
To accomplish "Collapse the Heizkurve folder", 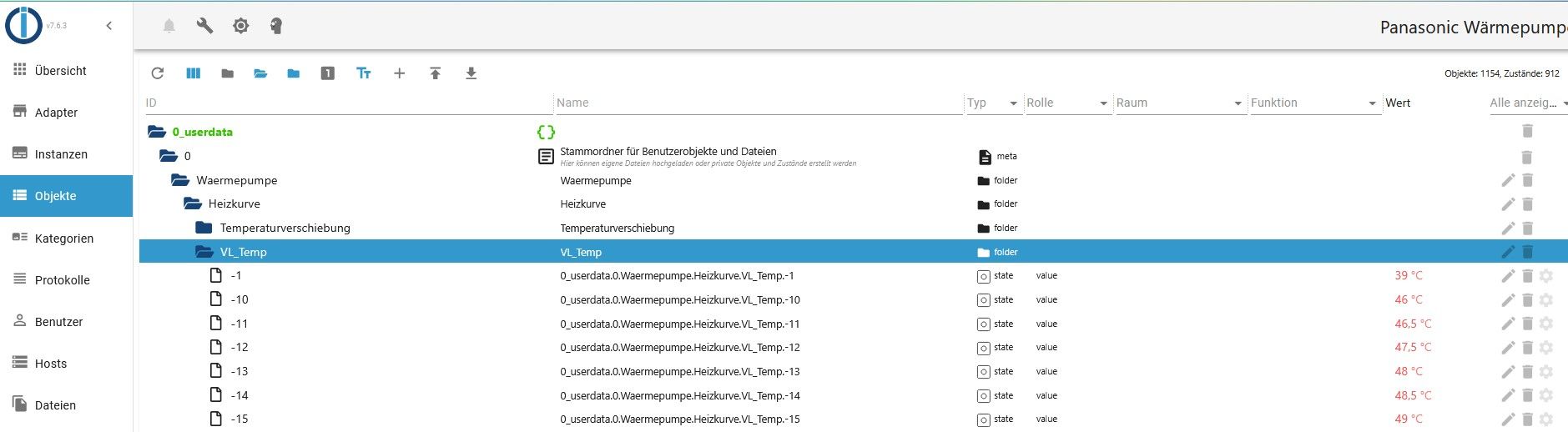I will pos(193,204).
